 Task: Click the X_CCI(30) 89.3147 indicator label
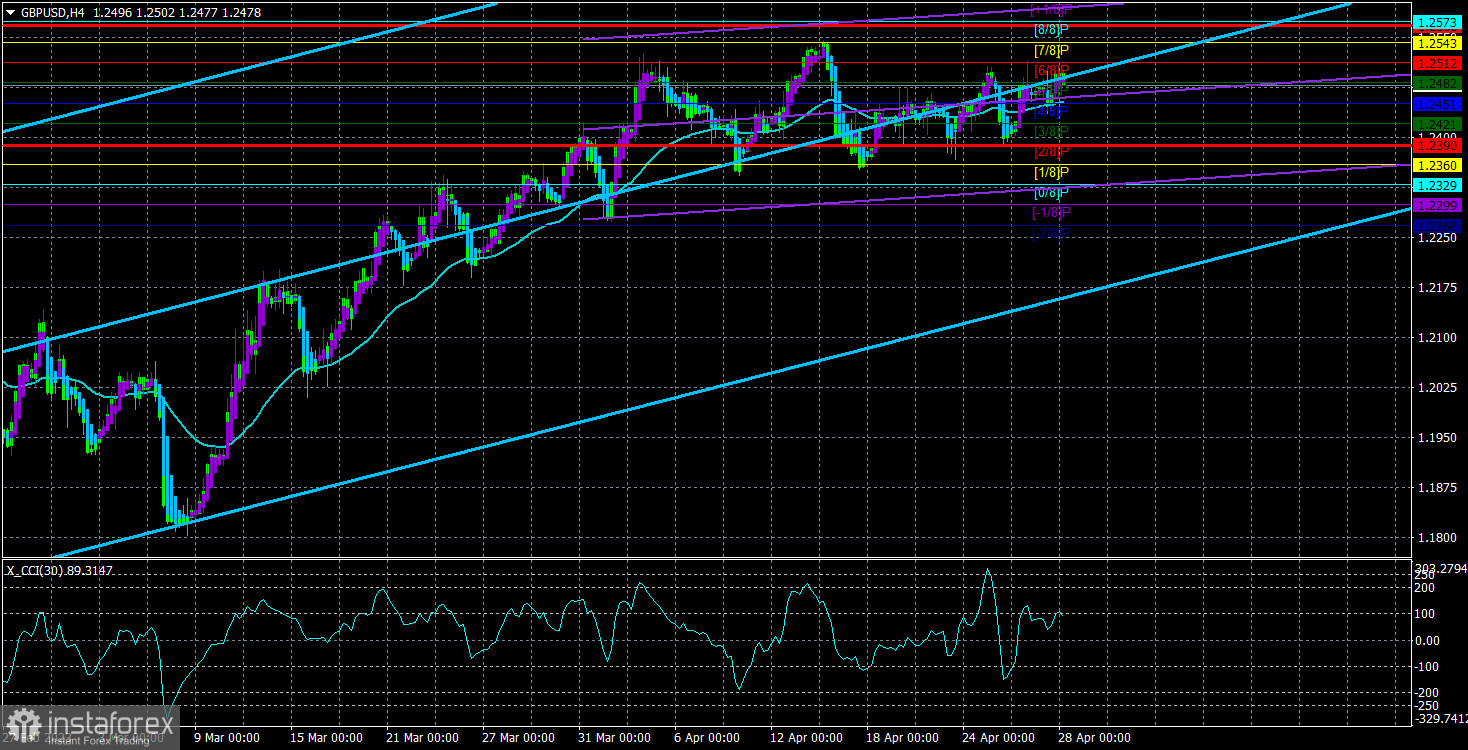click(x=62, y=570)
